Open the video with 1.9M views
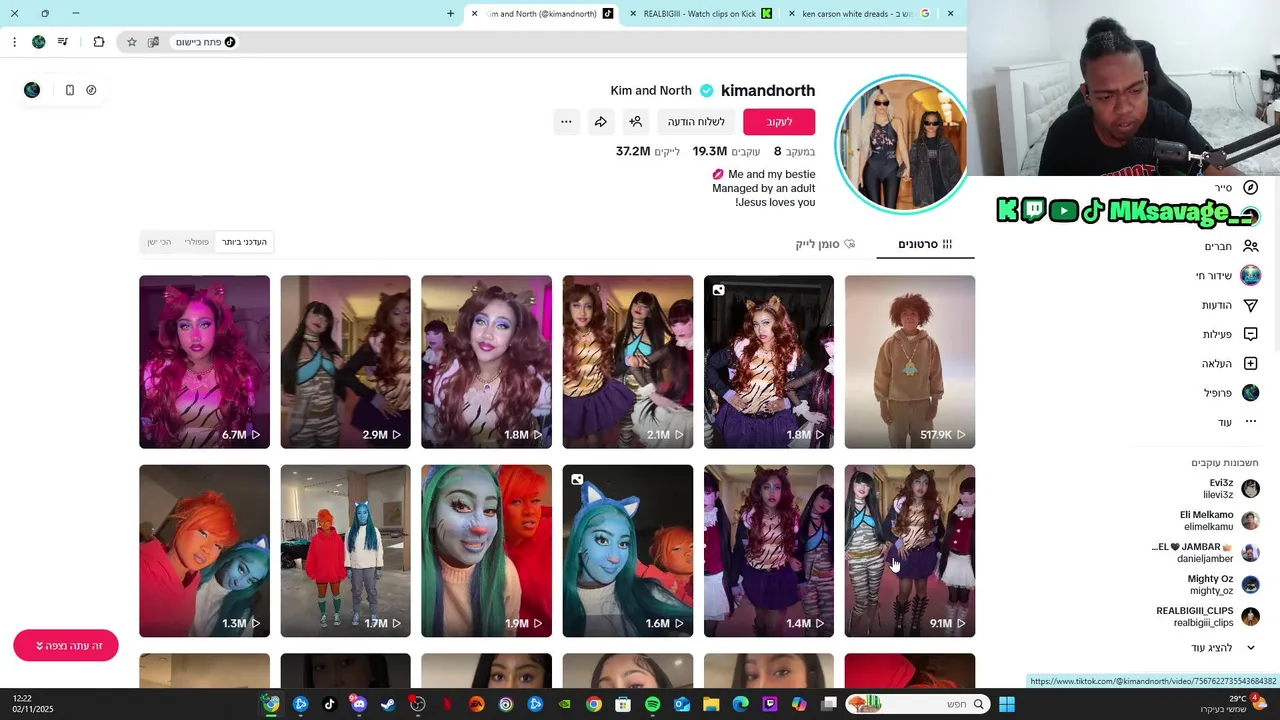This screenshot has height=720, width=1280. [x=486, y=551]
